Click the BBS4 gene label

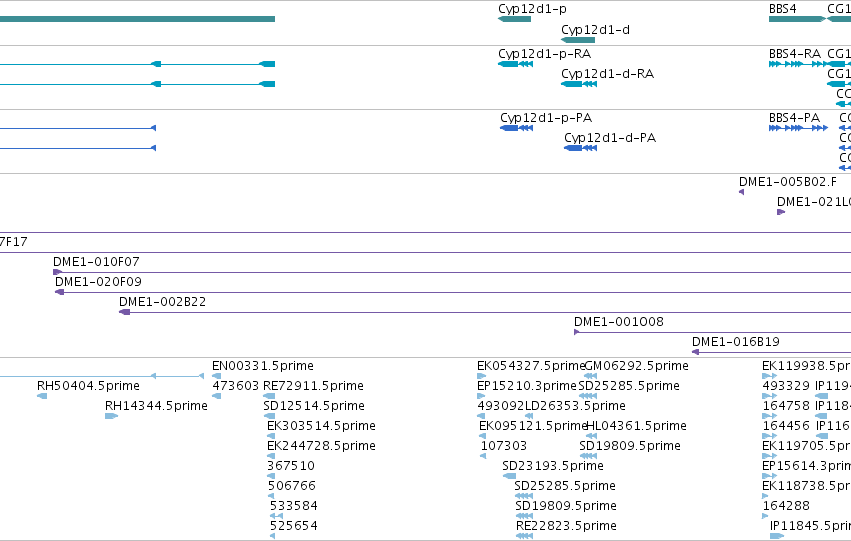click(783, 9)
